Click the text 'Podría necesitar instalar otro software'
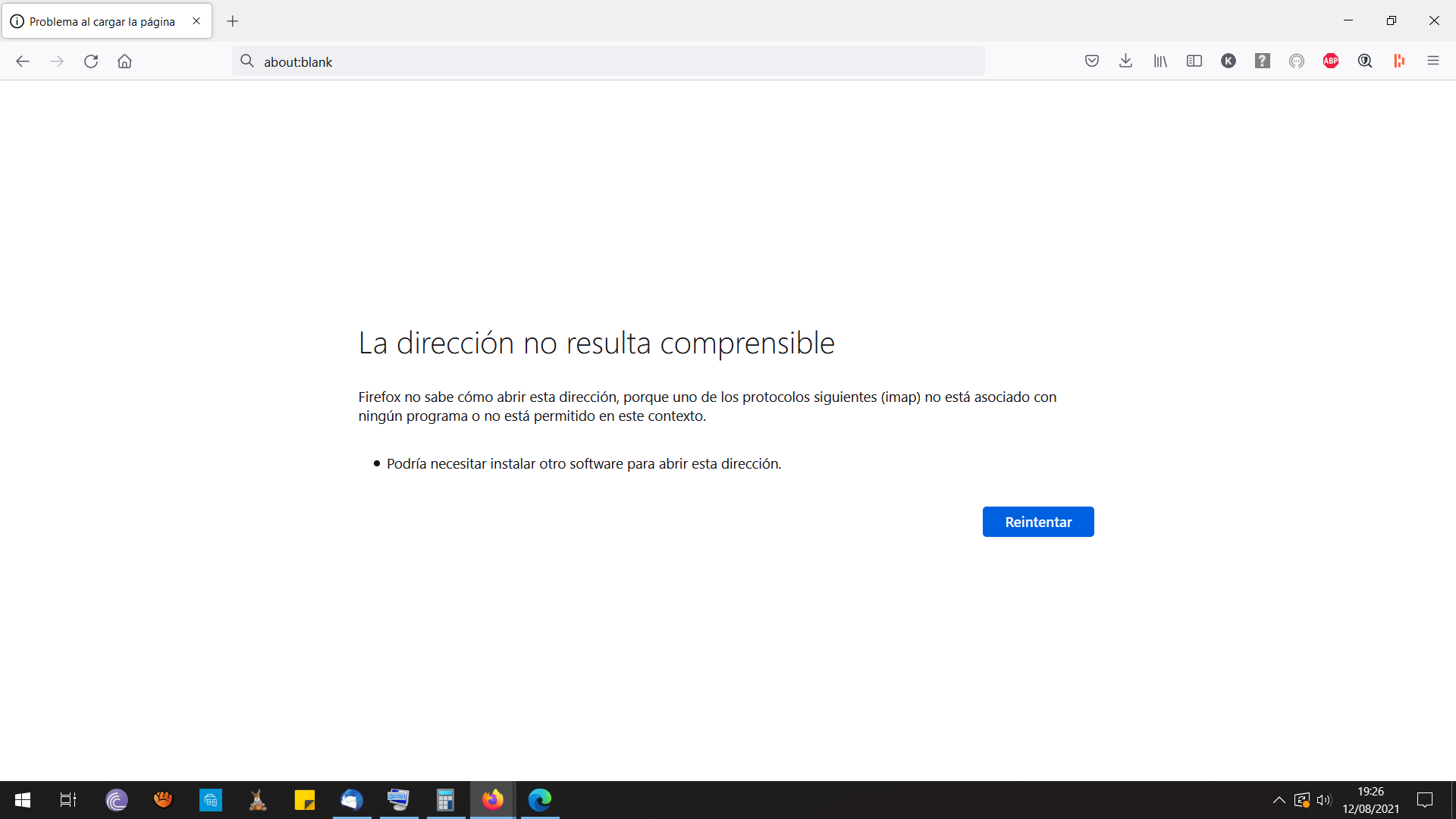 (x=505, y=463)
